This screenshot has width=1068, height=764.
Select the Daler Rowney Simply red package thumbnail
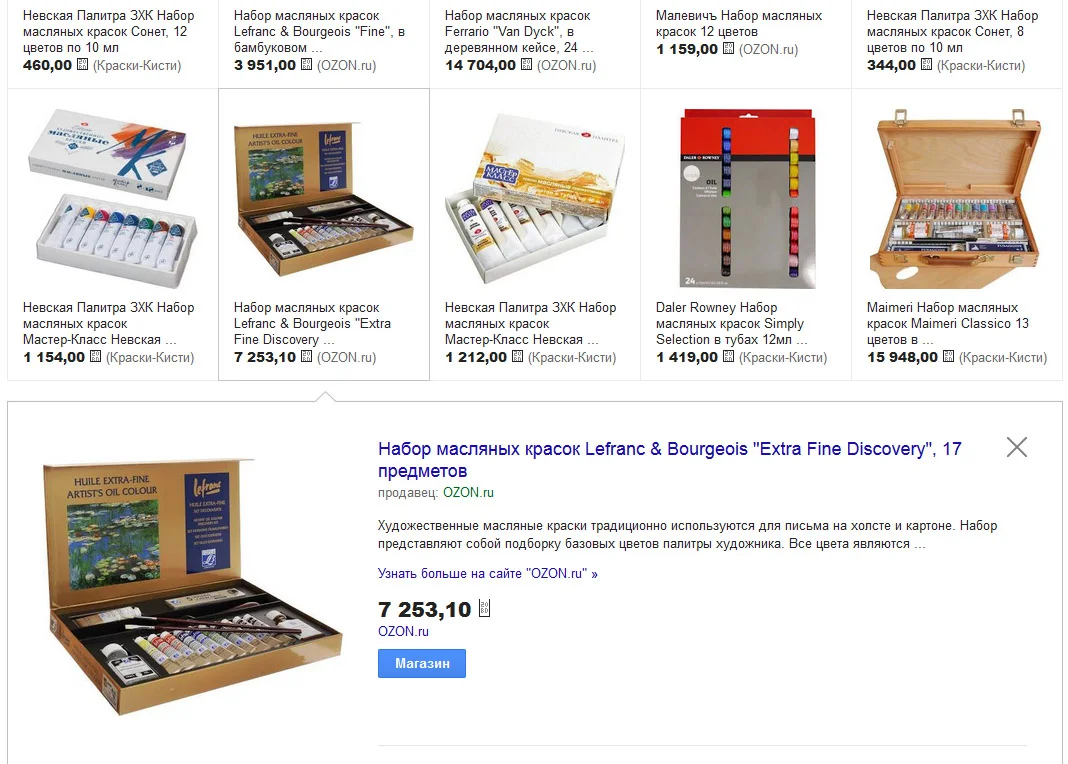(x=748, y=197)
